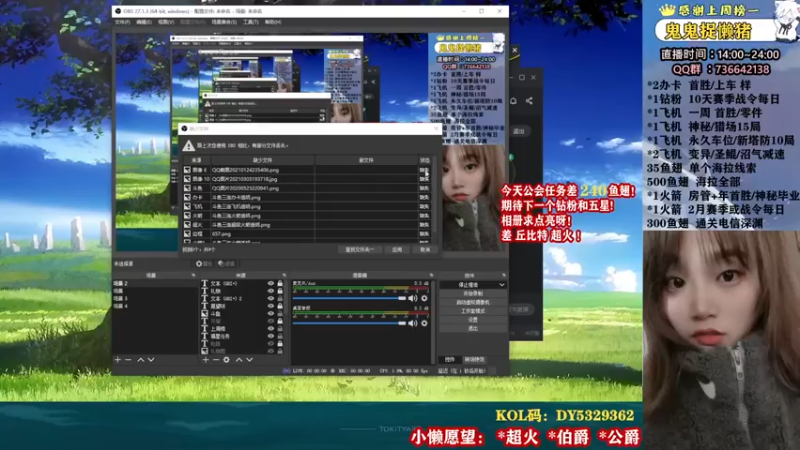
Task: Select 场景 2 in the Scenes list
Action: click(x=155, y=283)
